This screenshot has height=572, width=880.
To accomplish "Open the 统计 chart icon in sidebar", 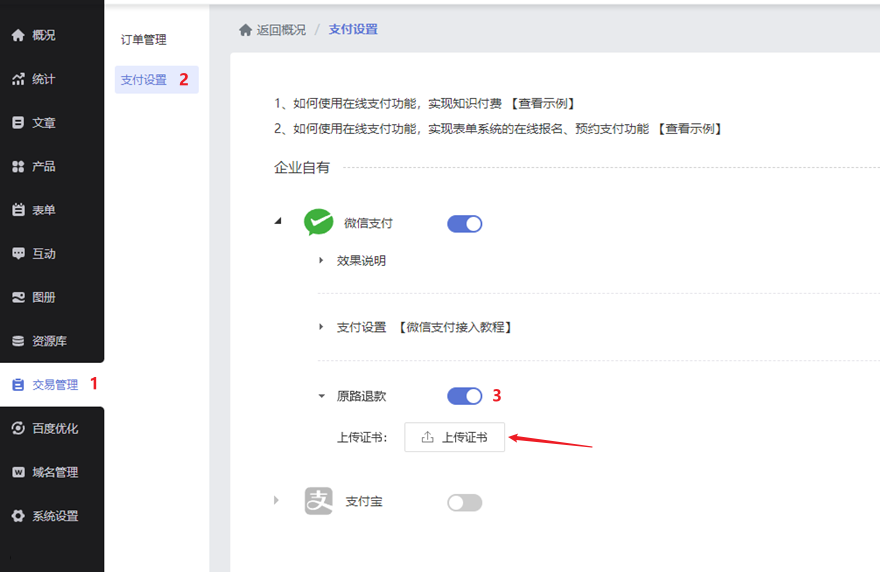I will (x=18, y=79).
